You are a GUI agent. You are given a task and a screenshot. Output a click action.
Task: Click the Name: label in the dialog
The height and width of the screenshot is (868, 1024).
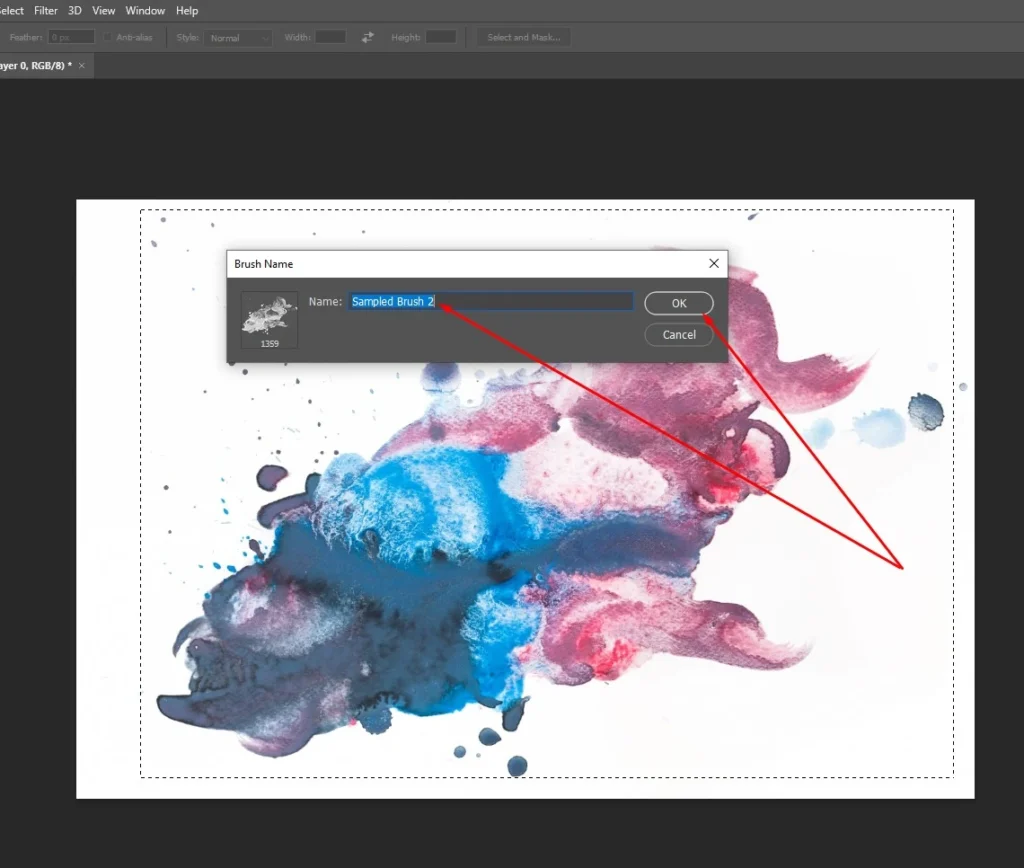coord(325,301)
